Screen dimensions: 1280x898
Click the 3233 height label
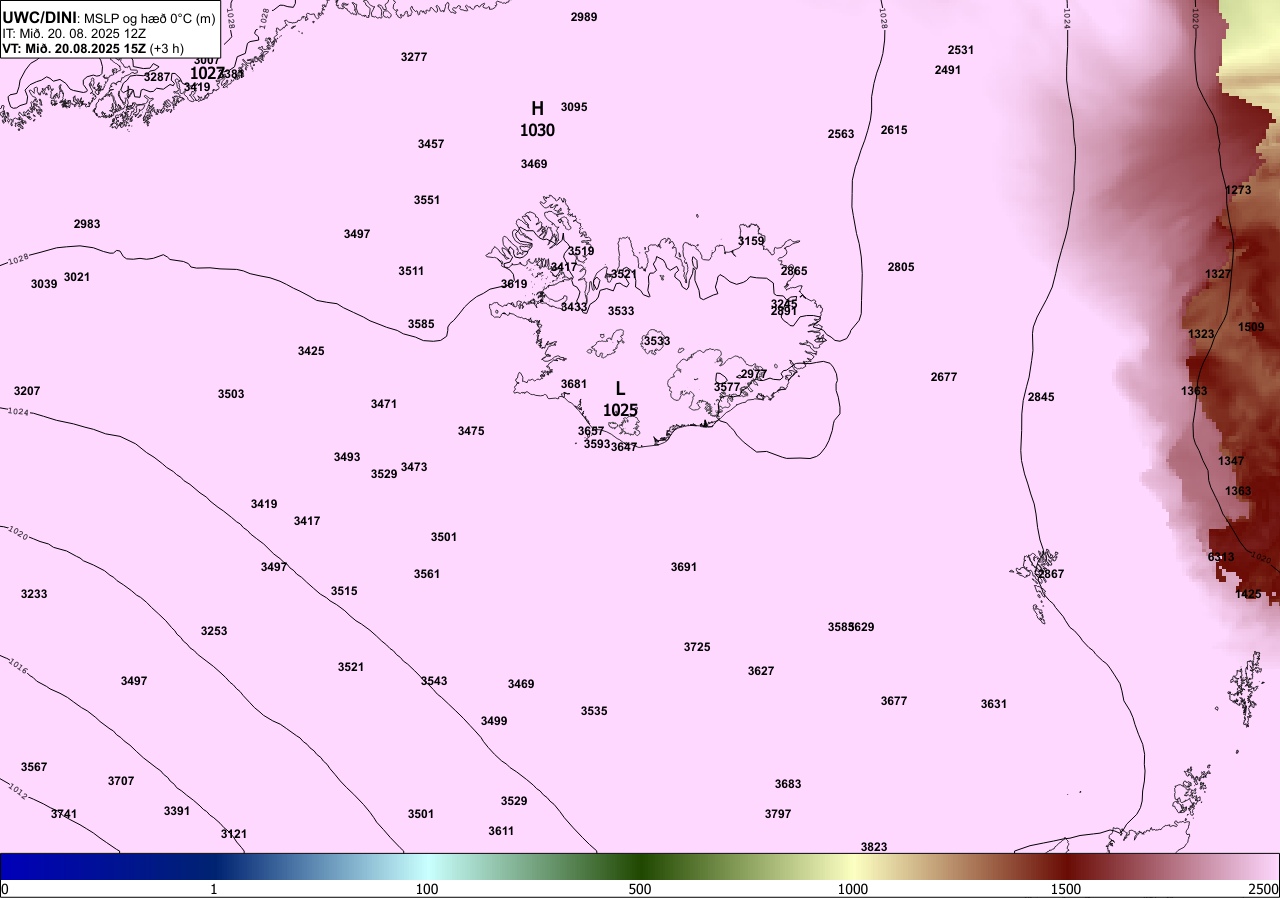coord(34,594)
